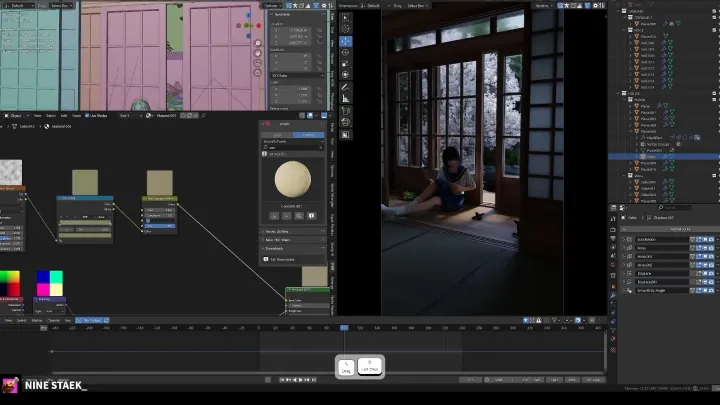Screen dimensions: 720x405
Task: Open the Physics properties tab
Action: [x=613, y=313]
